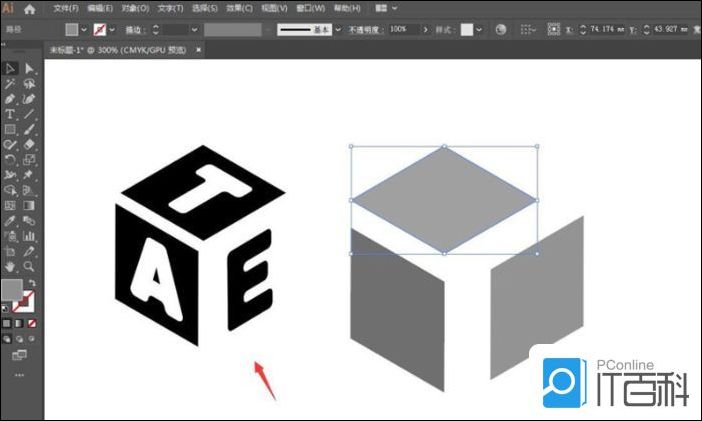This screenshot has height=421, width=702.
Task: Reset default fill and stroke
Action: coord(5,309)
